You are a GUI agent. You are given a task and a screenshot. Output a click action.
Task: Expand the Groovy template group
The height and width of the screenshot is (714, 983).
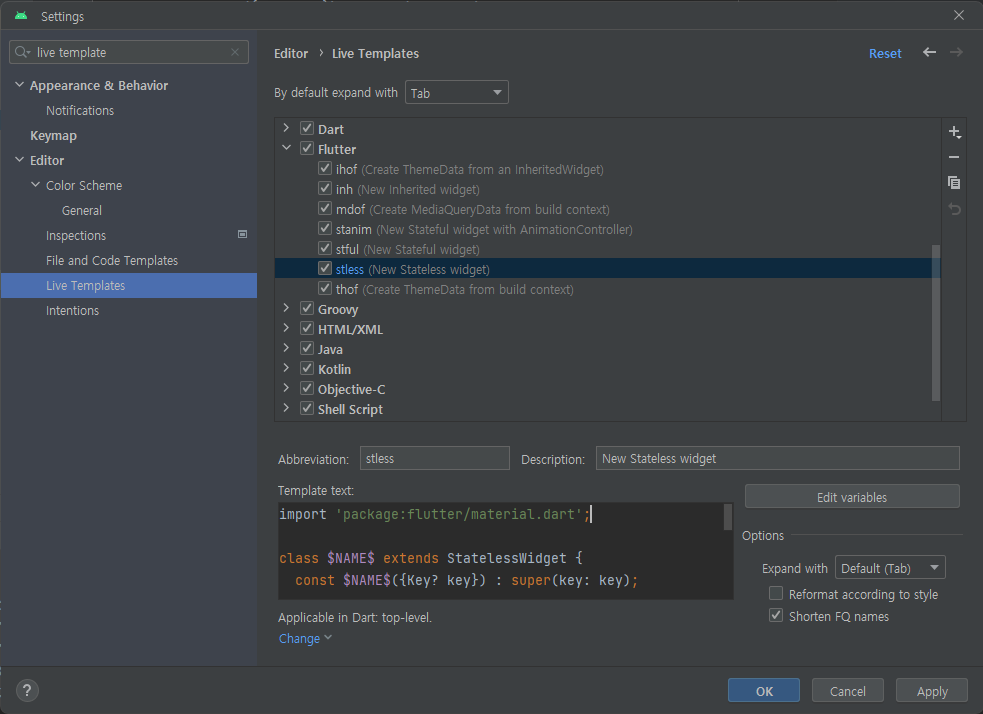286,308
